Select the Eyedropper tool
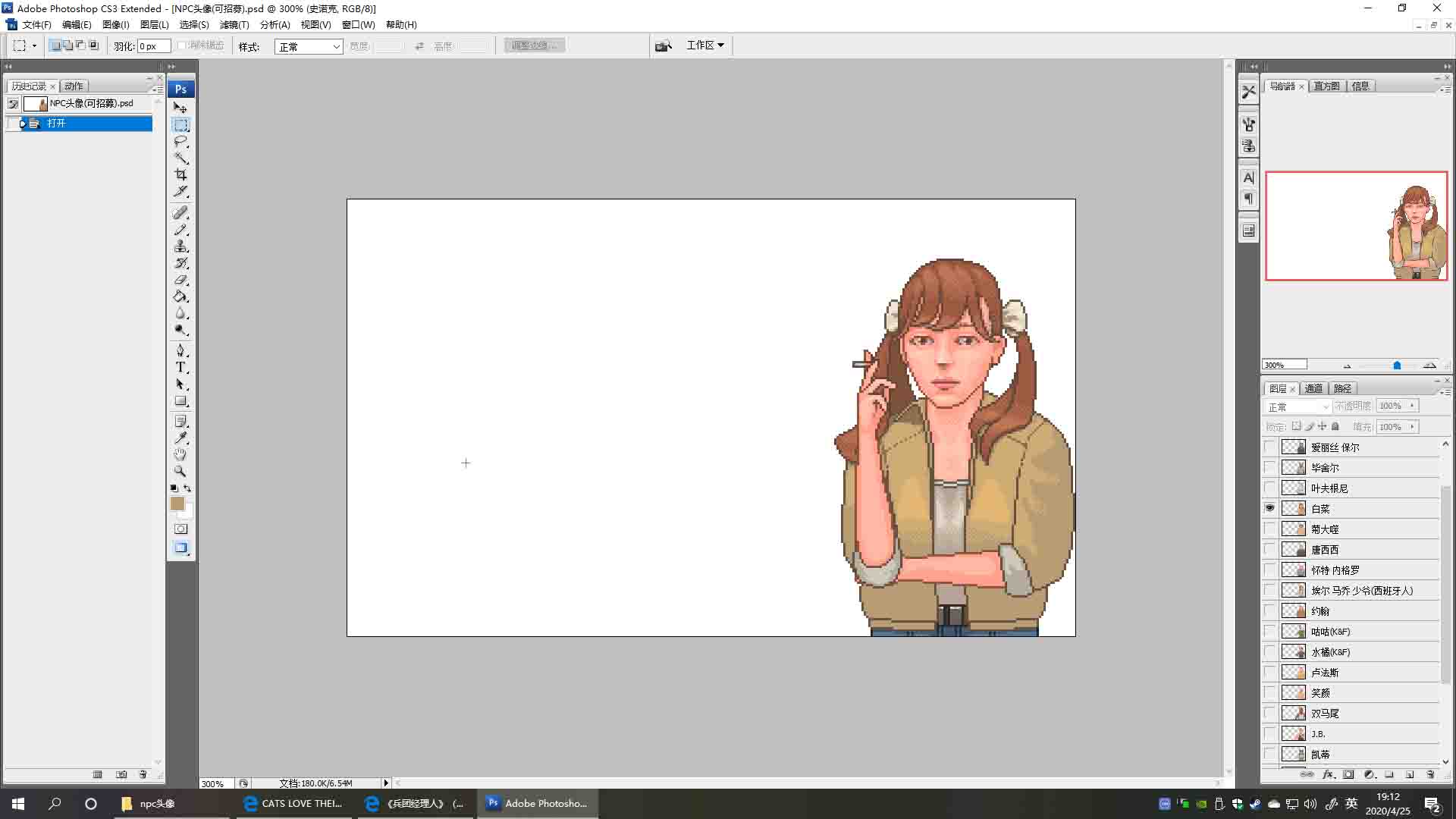This screenshot has height=819, width=1456. coord(180,438)
